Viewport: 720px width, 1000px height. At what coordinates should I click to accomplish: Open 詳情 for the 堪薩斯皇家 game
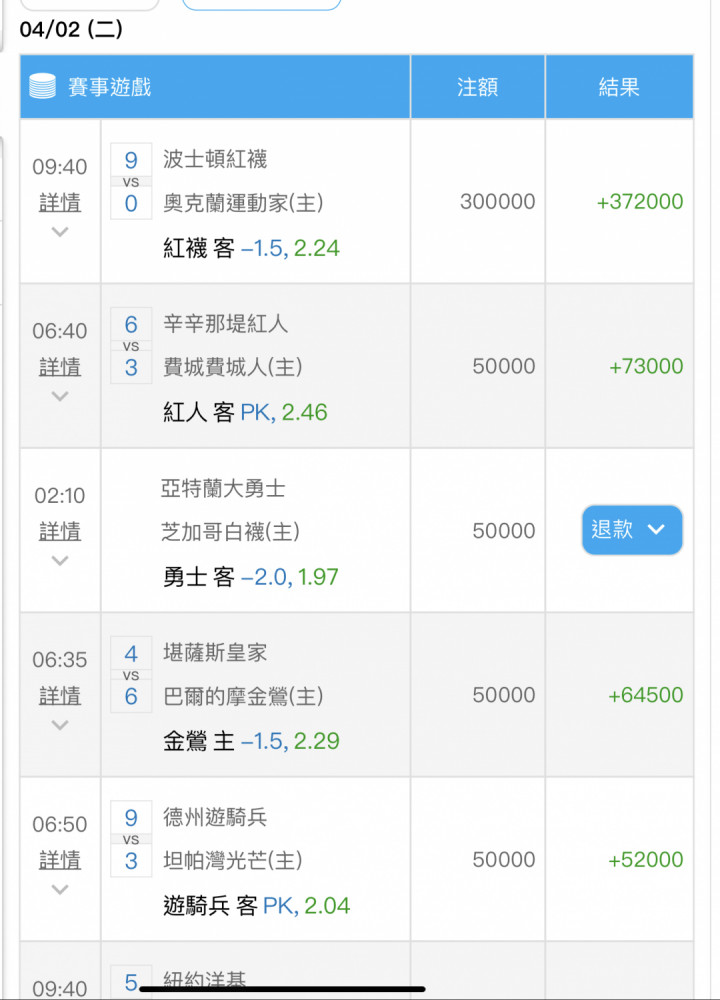coord(60,696)
